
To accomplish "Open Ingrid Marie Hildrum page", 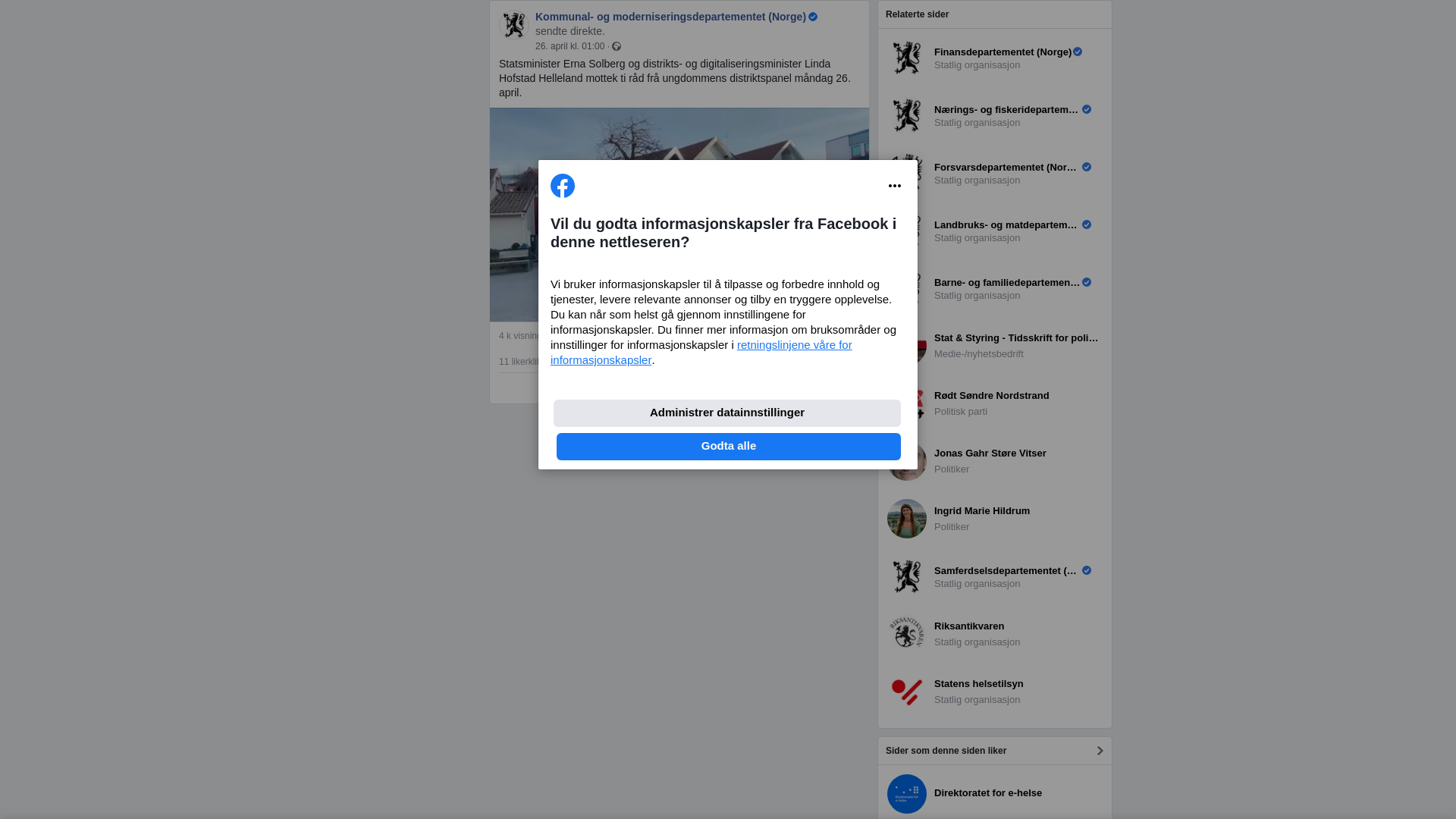I will [982, 511].
